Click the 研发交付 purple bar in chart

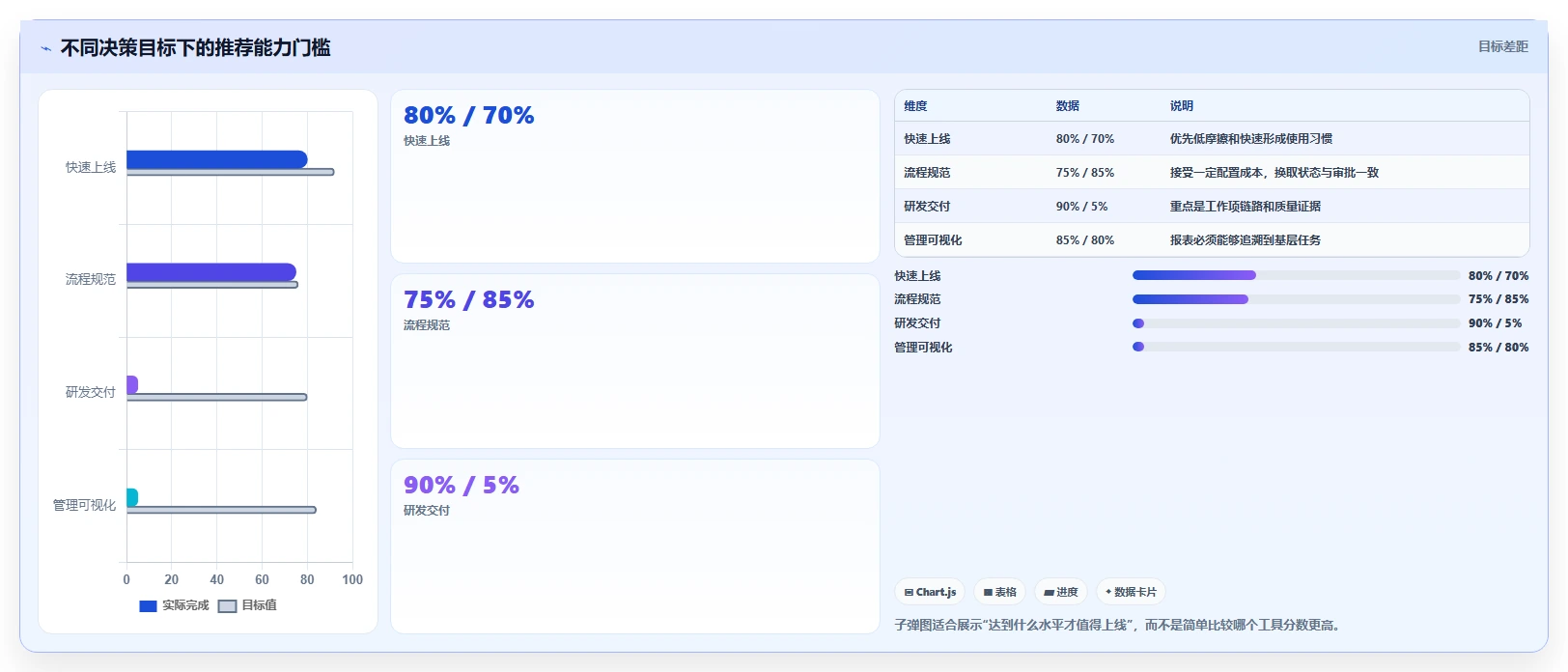pos(132,385)
